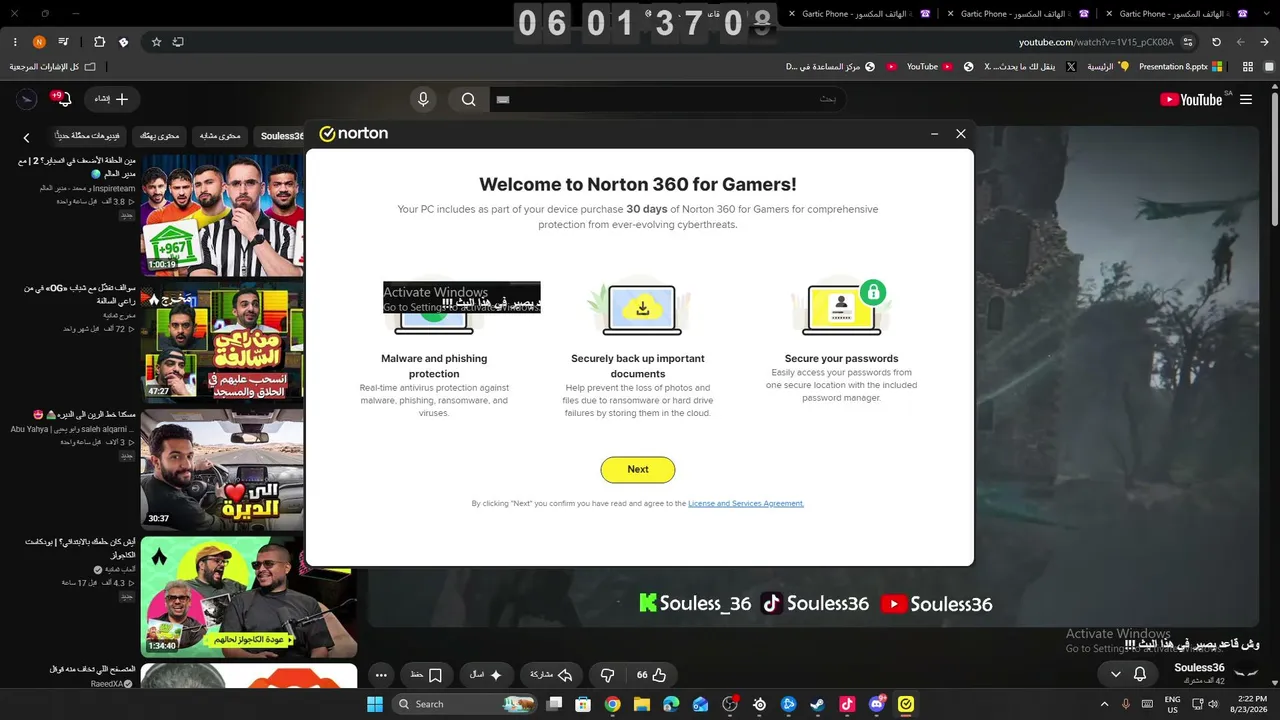
Task: Start YouTube voice search with microphone
Action: (x=423, y=100)
